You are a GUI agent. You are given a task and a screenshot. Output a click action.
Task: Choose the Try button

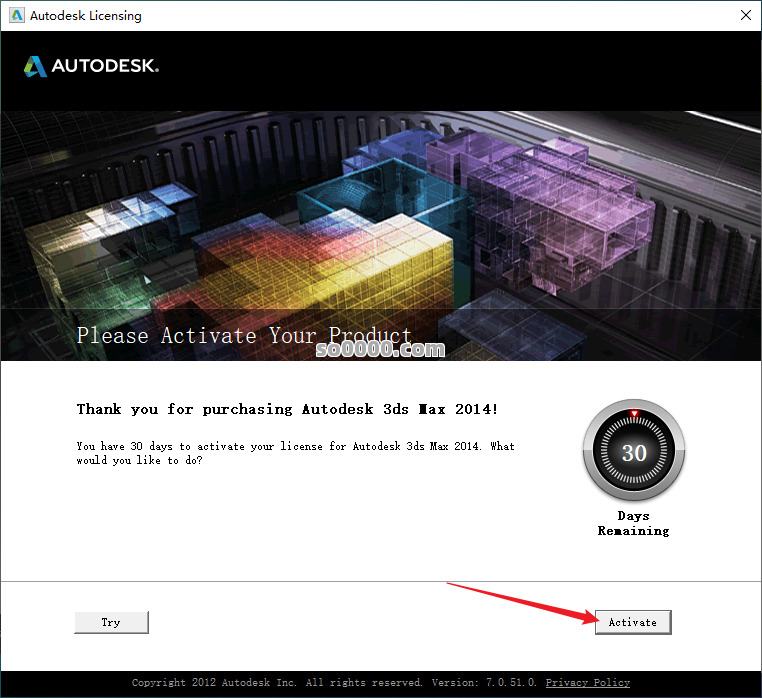tap(111, 622)
